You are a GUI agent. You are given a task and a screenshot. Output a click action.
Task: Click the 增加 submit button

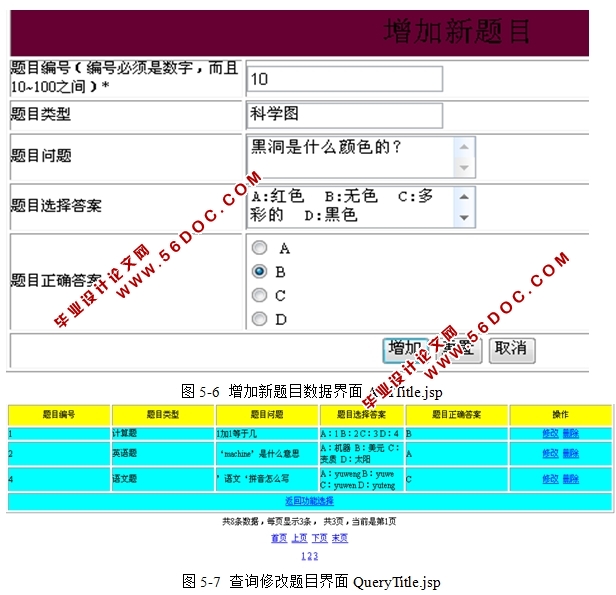pos(405,350)
